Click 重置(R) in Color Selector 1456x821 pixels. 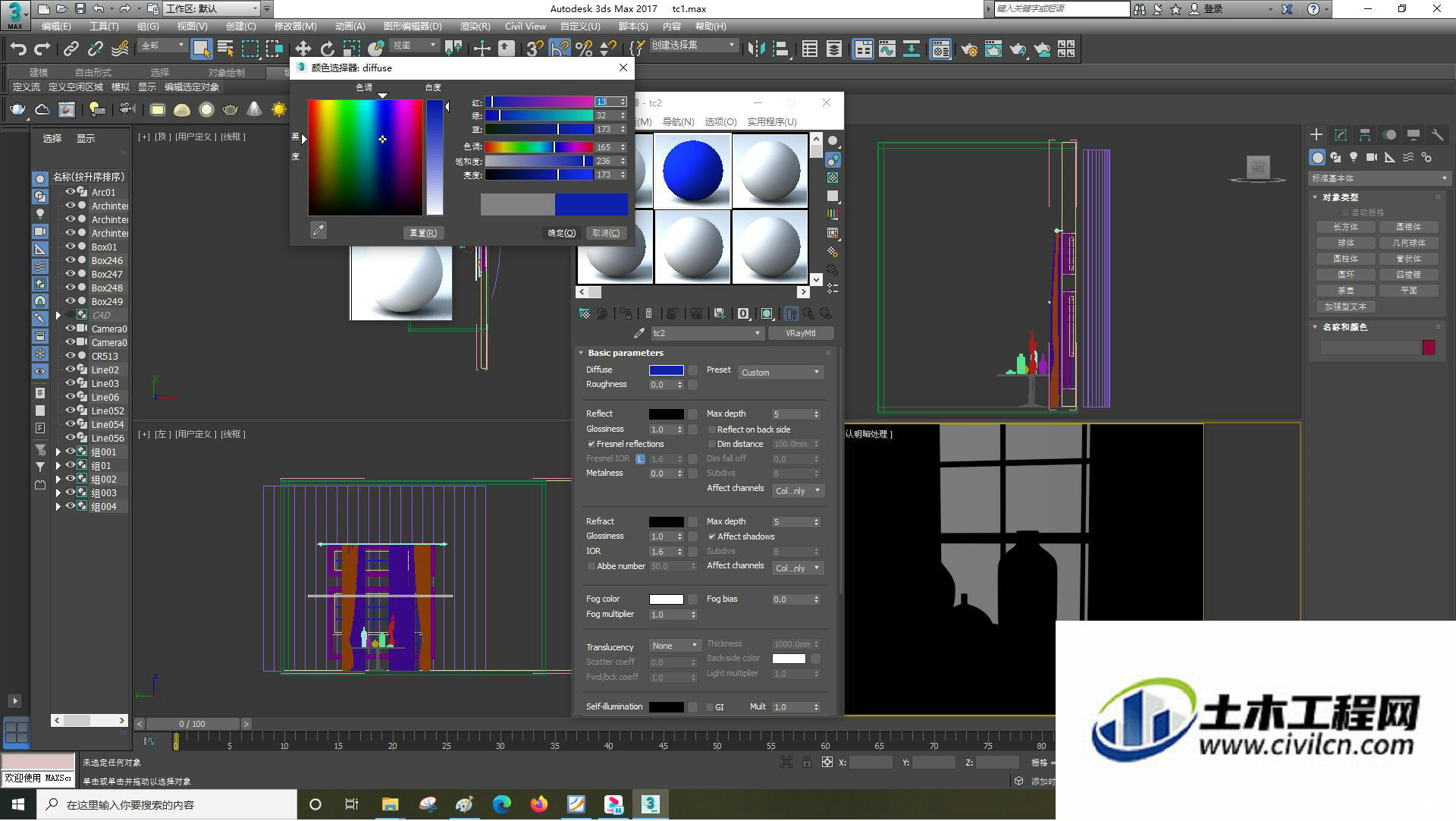pos(423,233)
